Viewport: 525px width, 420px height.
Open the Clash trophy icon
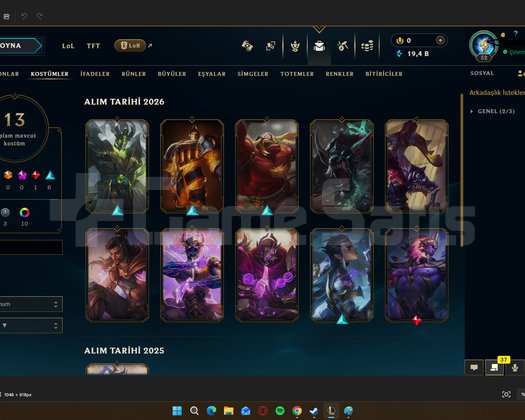(295, 46)
